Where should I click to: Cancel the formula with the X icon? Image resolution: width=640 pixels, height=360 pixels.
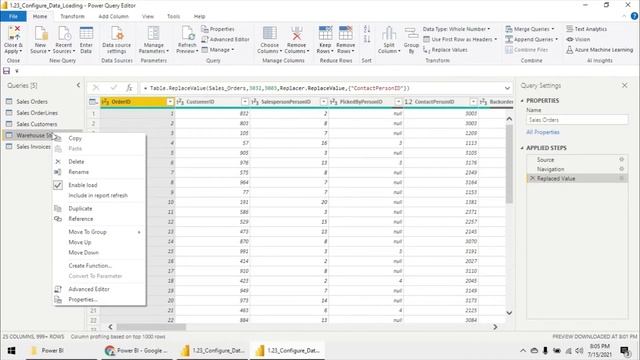coord(96,88)
